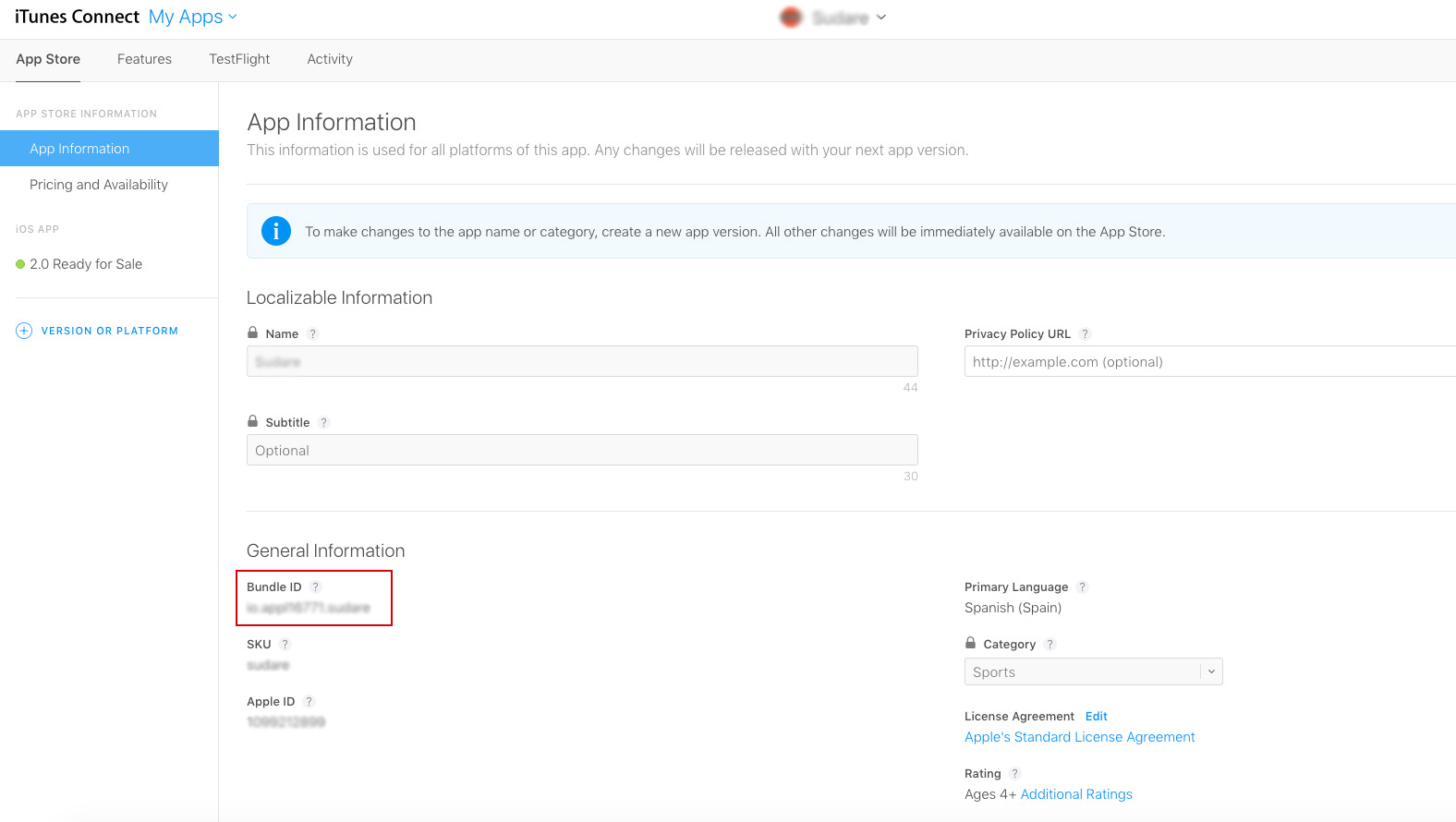Open help for the Rating field
The width and height of the screenshot is (1456, 822).
tap(1015, 774)
